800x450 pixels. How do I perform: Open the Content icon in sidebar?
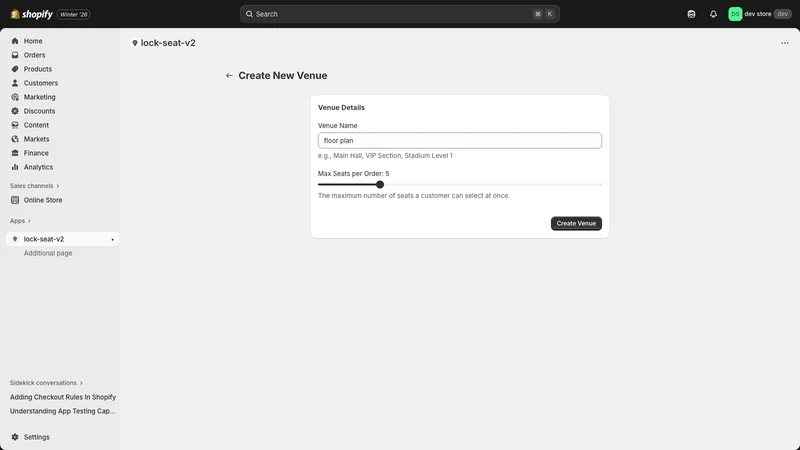click(15, 125)
